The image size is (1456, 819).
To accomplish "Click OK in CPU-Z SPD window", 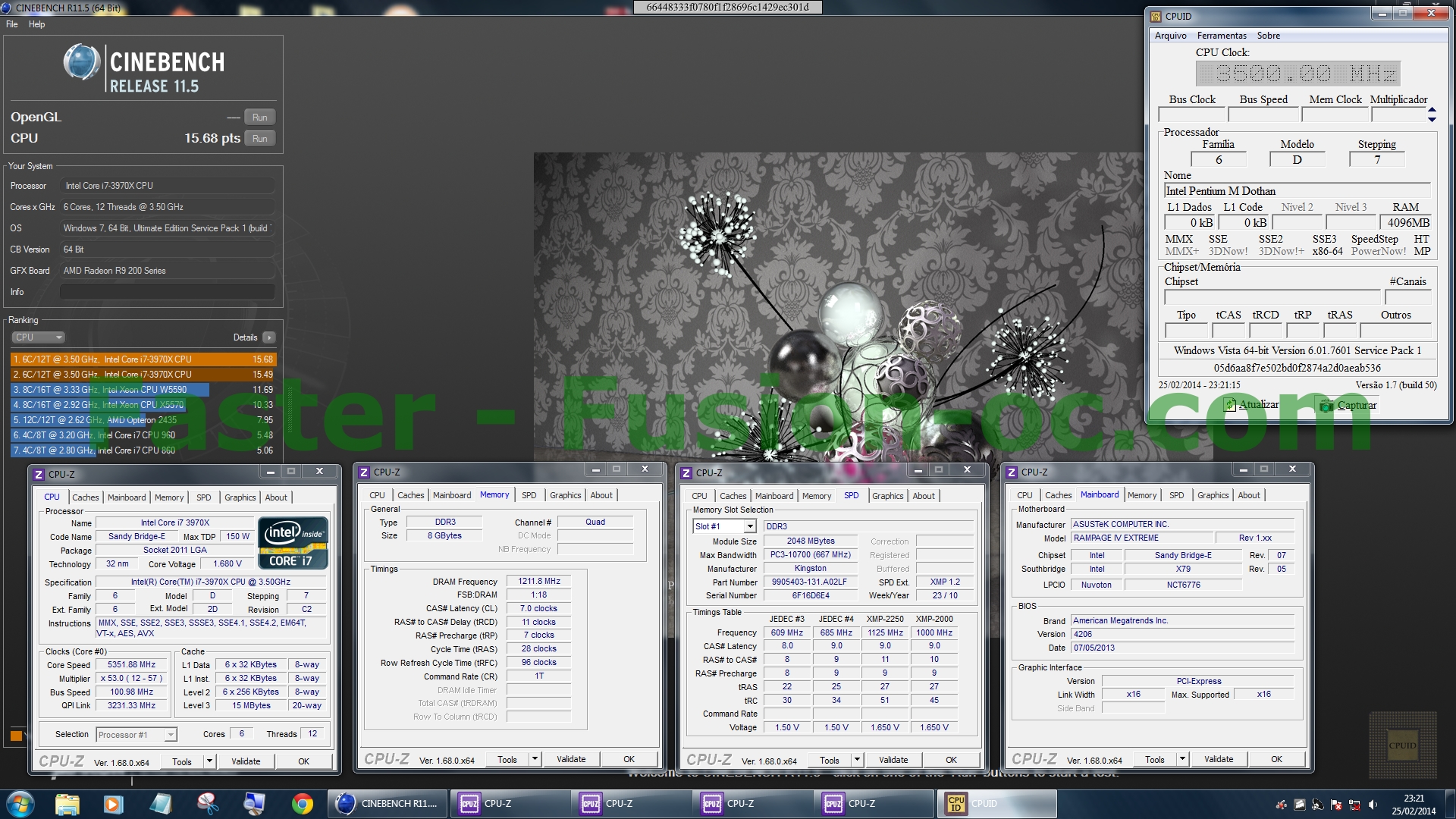I will click(x=952, y=760).
